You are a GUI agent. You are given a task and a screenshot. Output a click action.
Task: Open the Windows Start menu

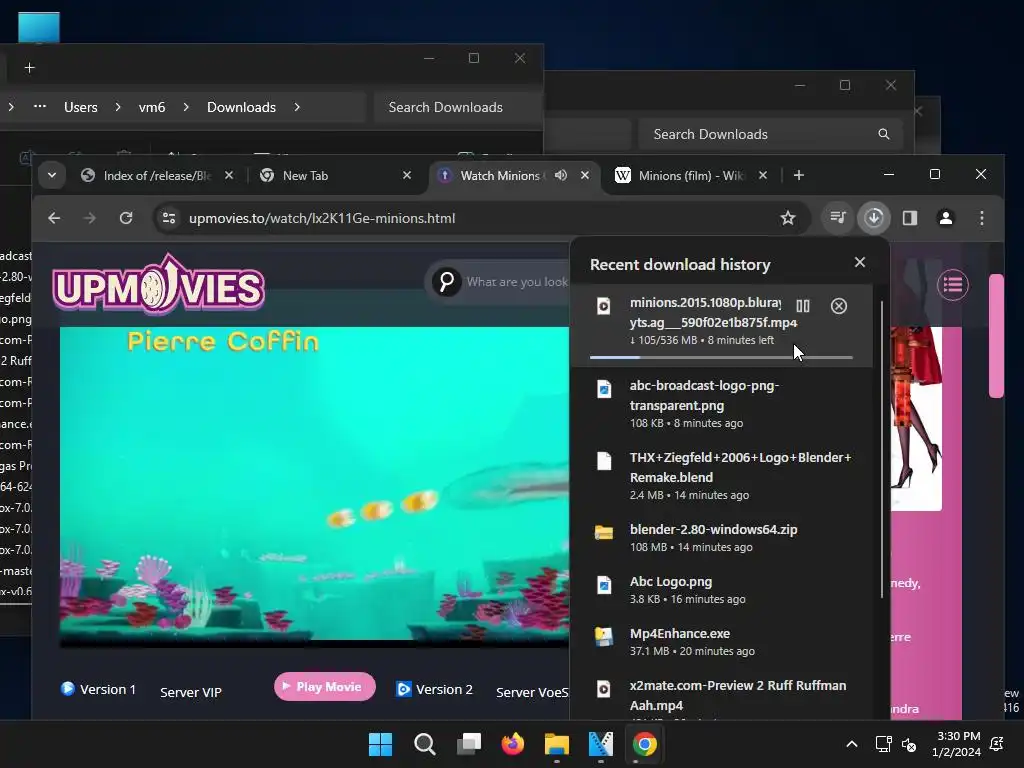coord(381,744)
